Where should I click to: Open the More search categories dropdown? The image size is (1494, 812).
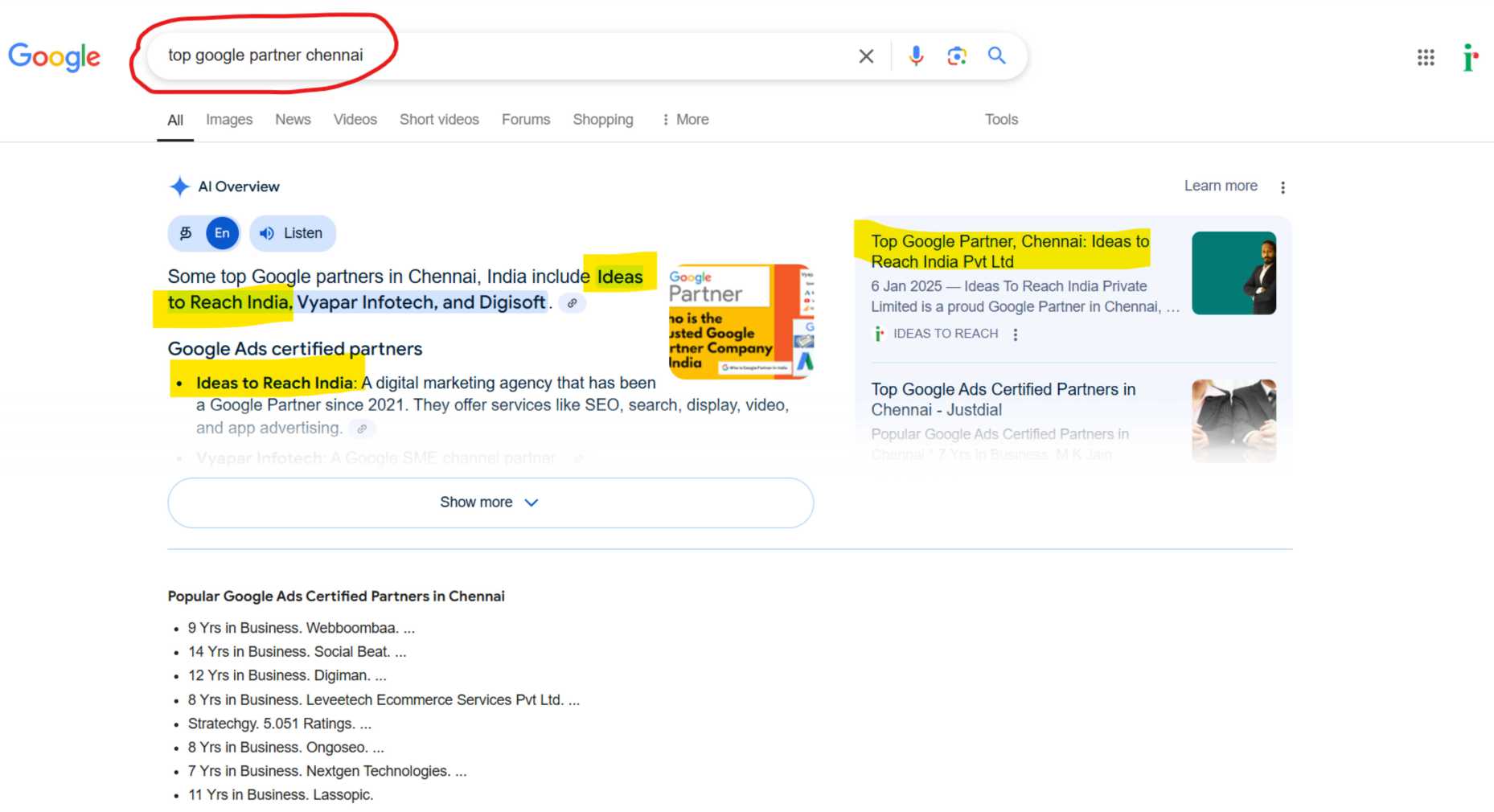click(x=685, y=119)
